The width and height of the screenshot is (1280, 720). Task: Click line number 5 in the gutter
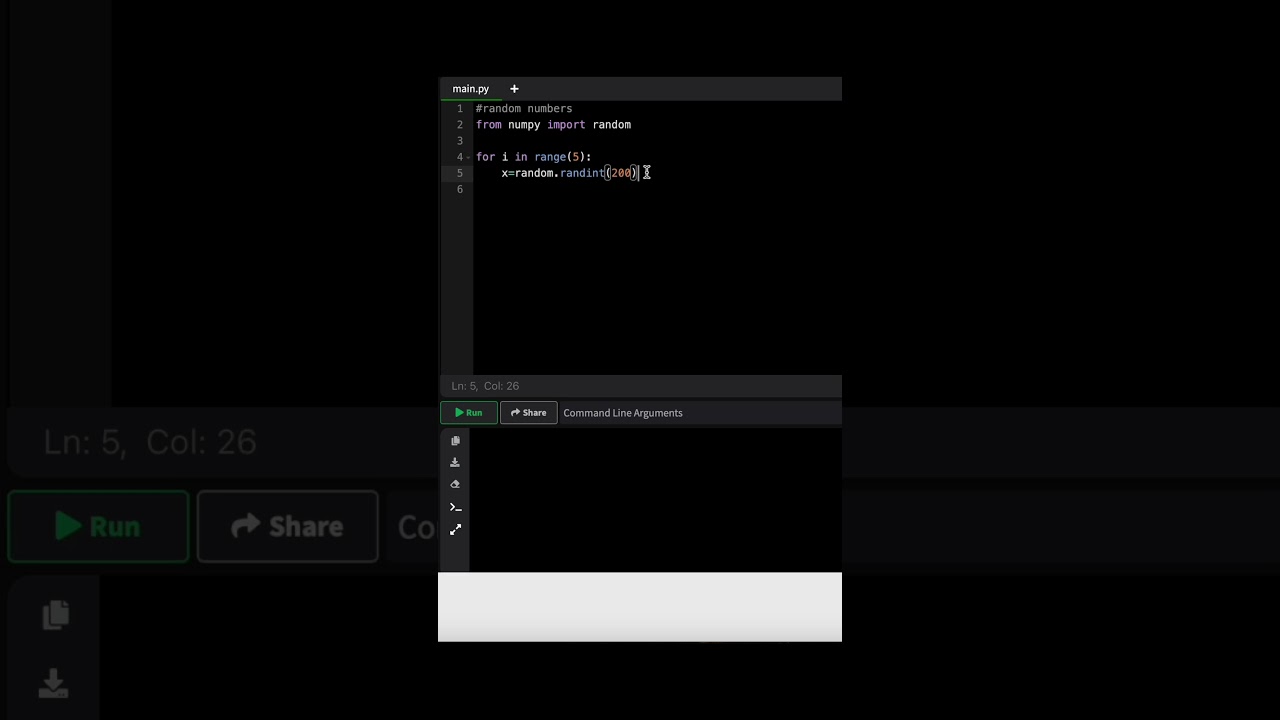460,173
